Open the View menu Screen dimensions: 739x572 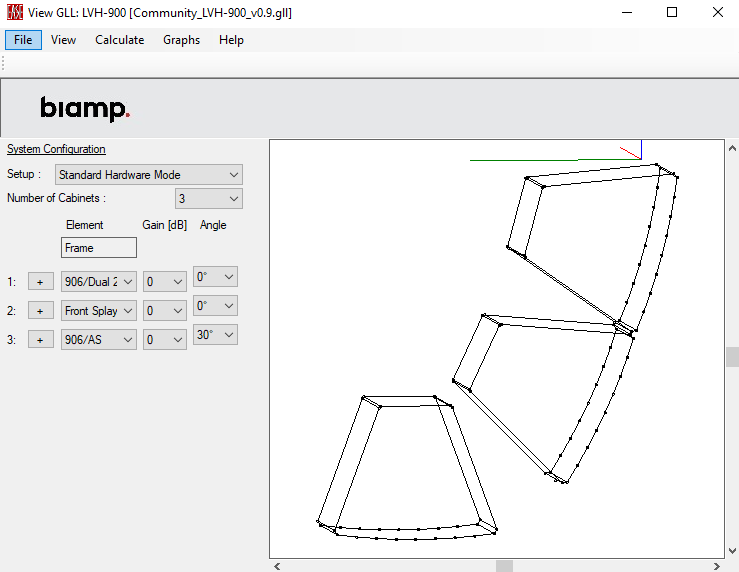click(x=63, y=40)
